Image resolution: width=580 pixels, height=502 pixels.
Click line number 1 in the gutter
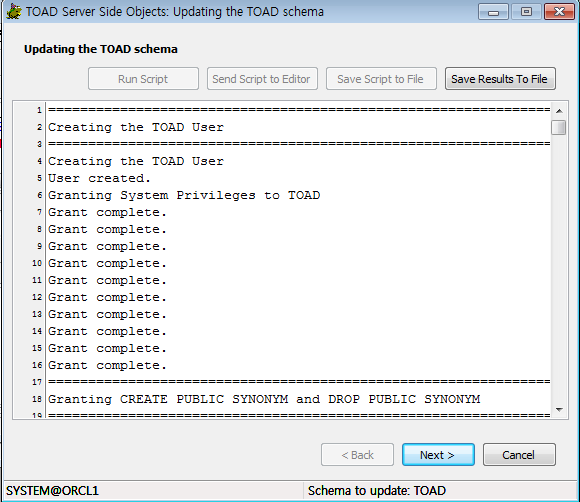(39, 110)
